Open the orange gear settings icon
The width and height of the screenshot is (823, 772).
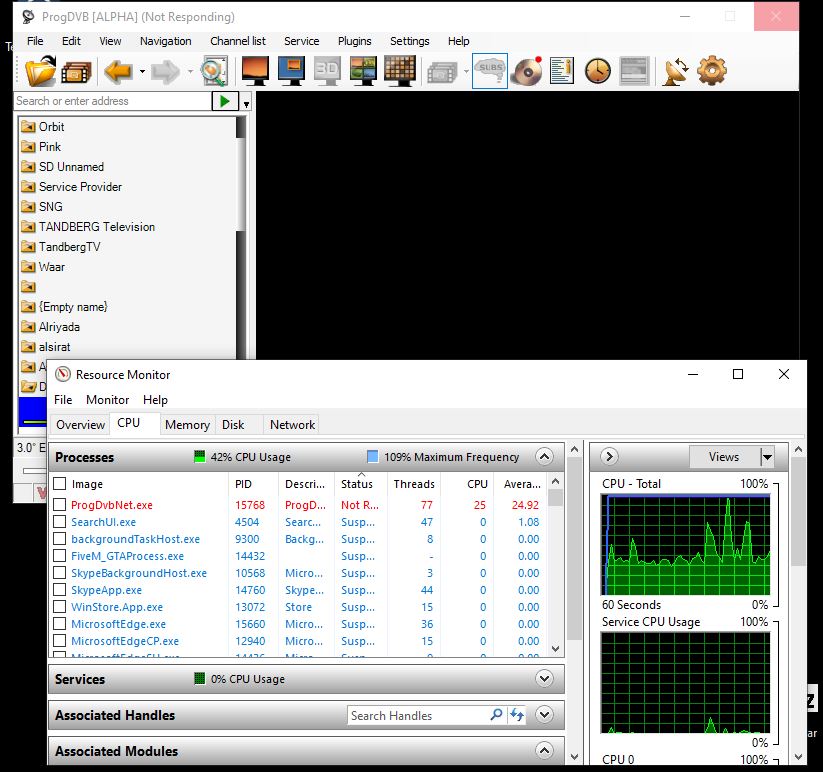click(712, 71)
